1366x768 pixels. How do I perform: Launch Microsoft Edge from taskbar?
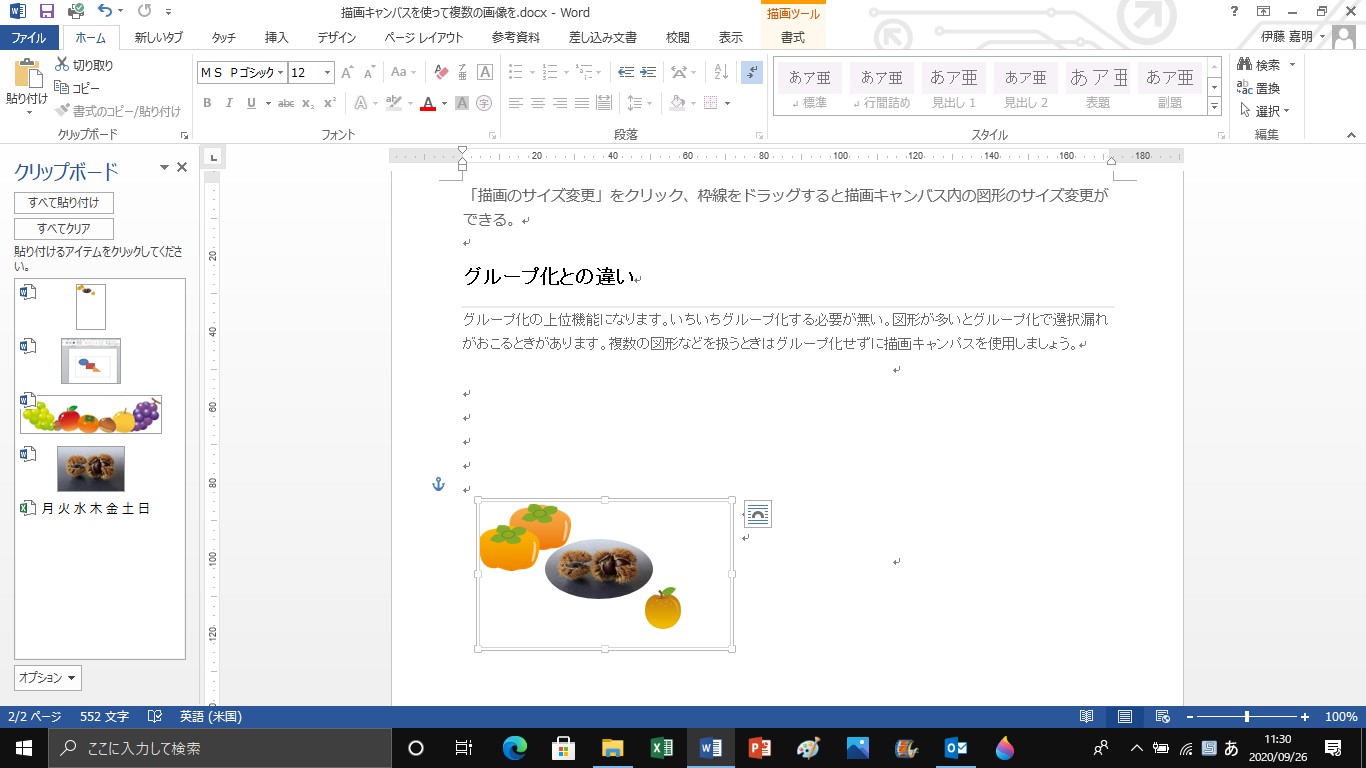(514, 748)
